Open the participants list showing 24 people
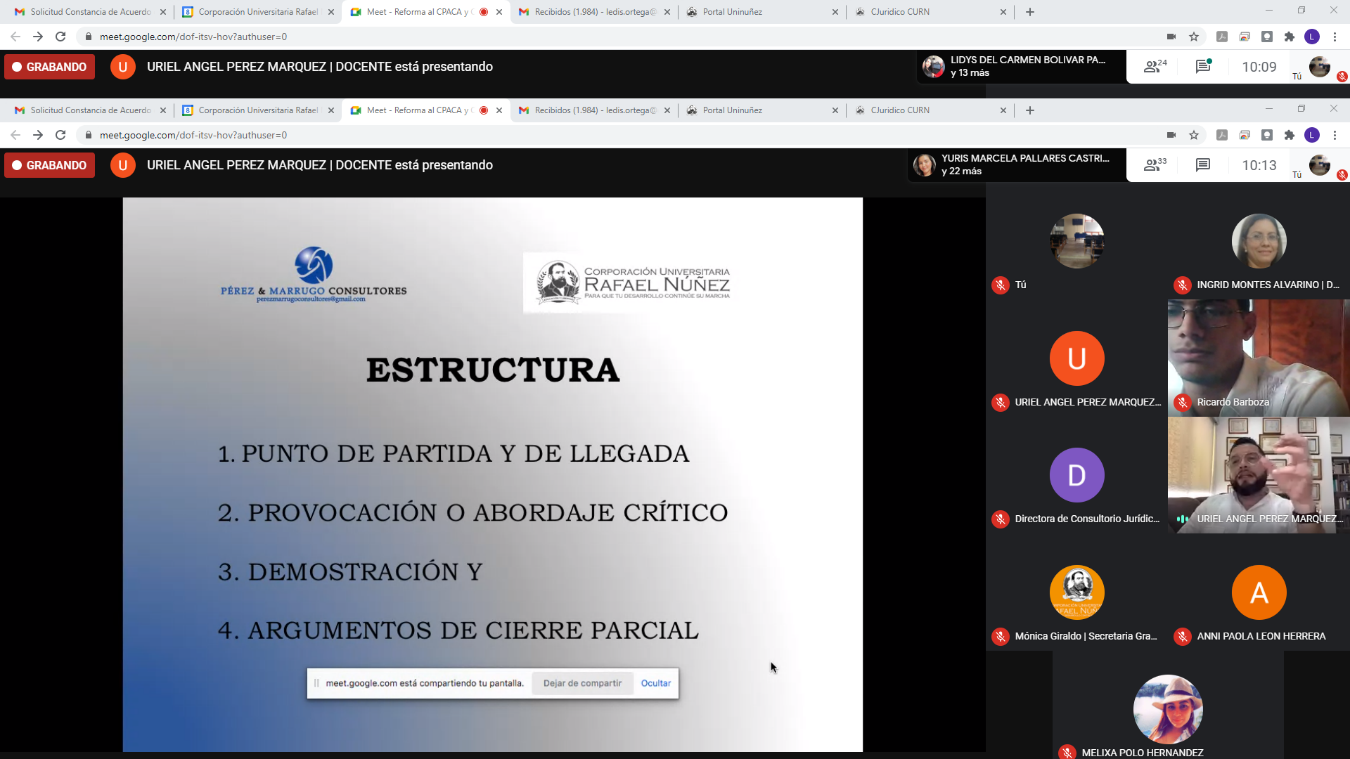 1155,67
